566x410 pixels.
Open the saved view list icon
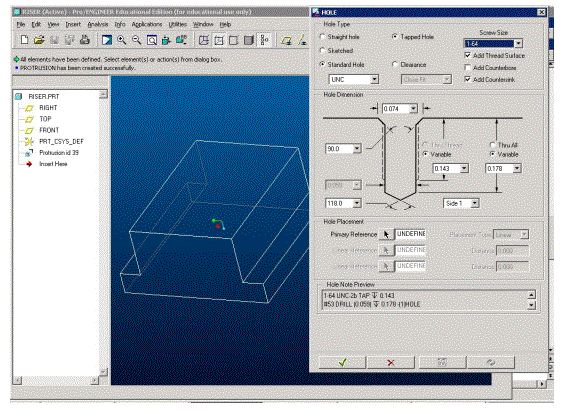181,40
